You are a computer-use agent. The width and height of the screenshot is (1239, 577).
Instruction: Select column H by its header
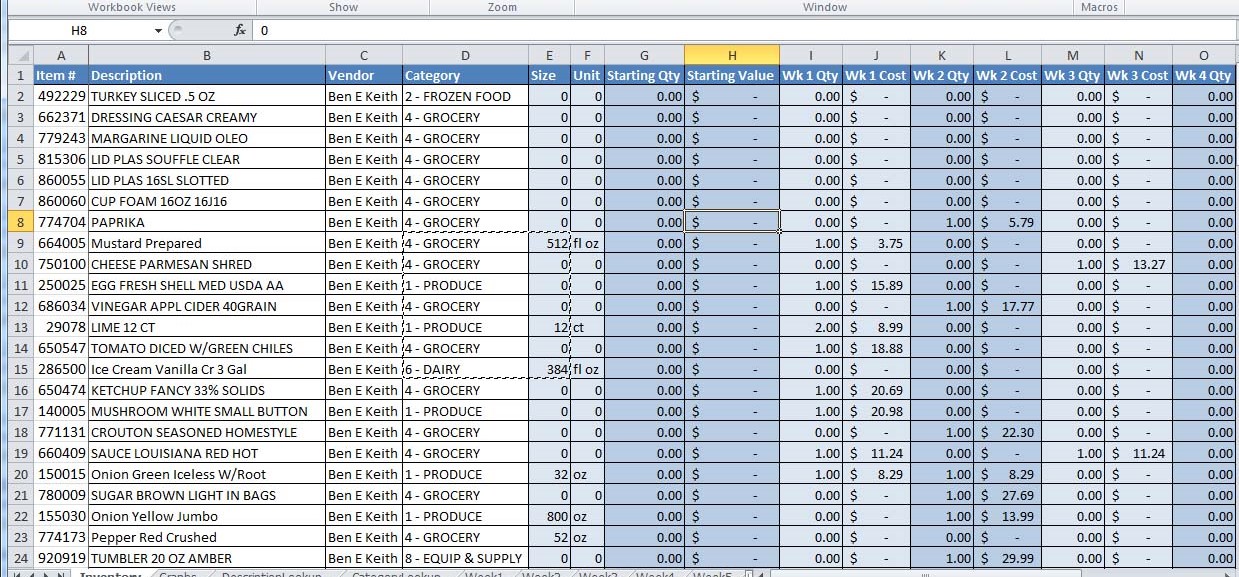(x=732, y=54)
